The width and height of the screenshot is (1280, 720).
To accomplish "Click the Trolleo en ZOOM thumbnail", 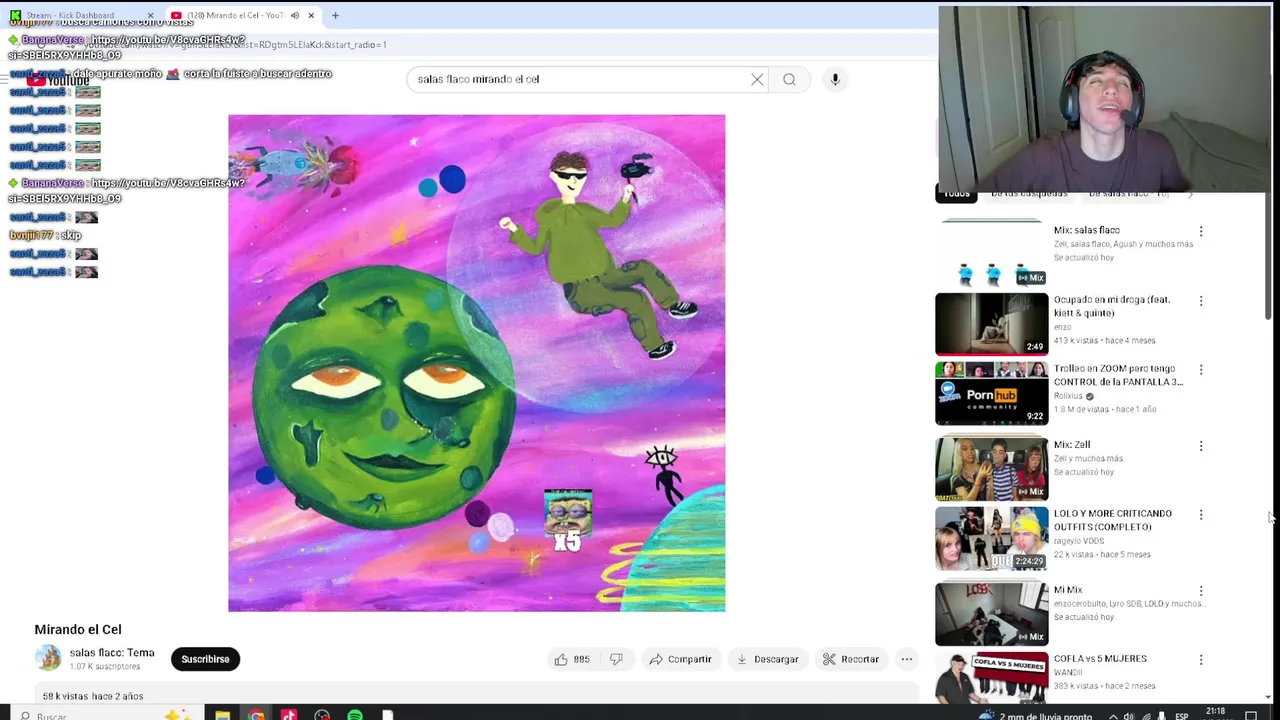I will click(992, 393).
